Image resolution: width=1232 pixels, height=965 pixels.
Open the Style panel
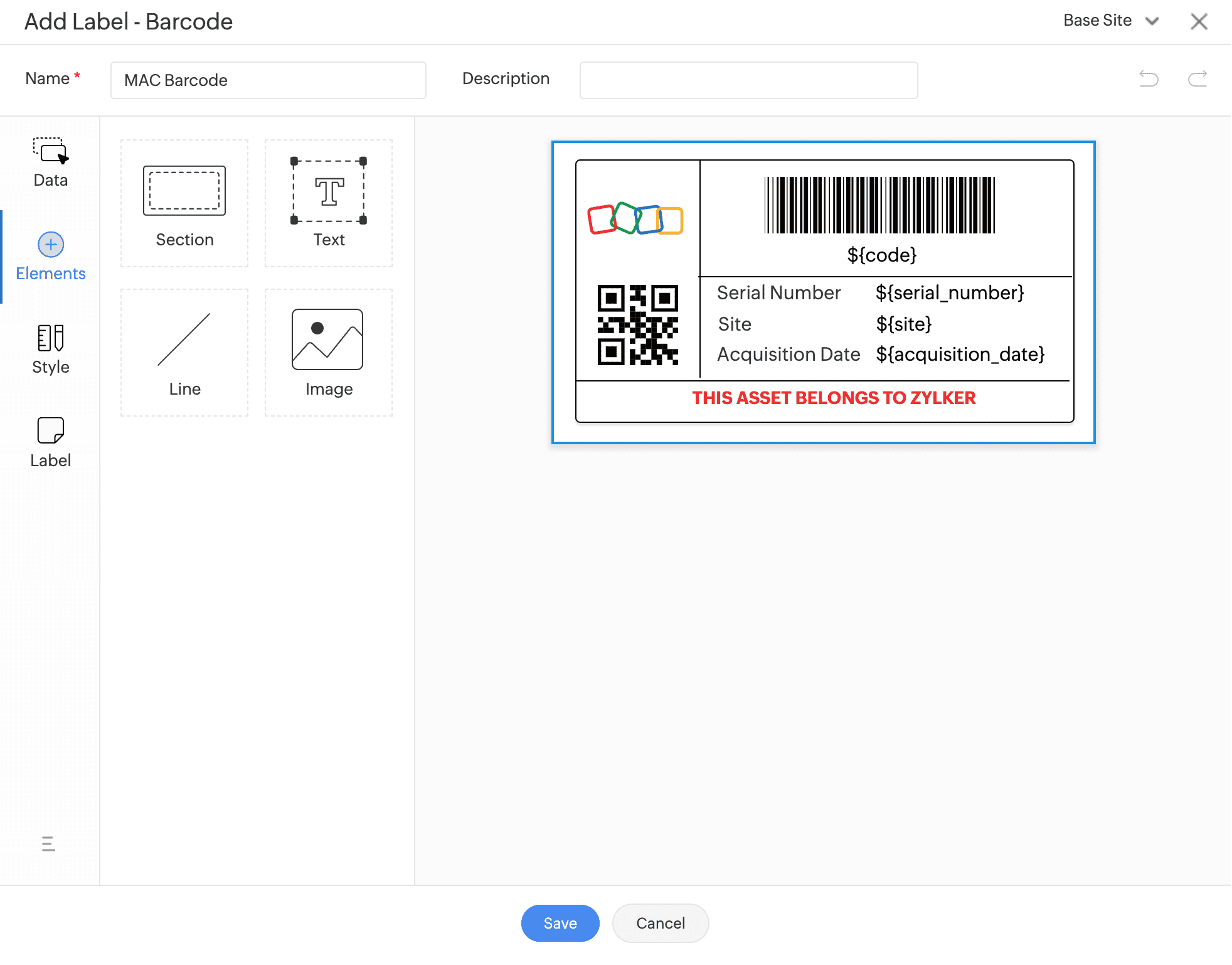tap(50, 349)
